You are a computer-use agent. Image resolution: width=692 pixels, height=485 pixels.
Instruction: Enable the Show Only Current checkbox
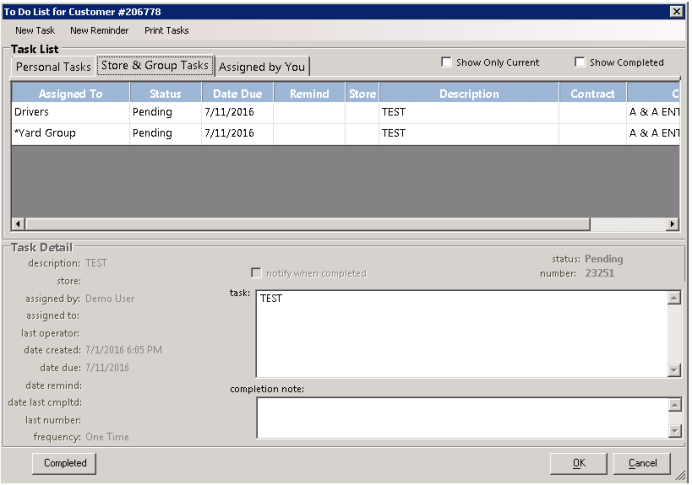click(447, 62)
